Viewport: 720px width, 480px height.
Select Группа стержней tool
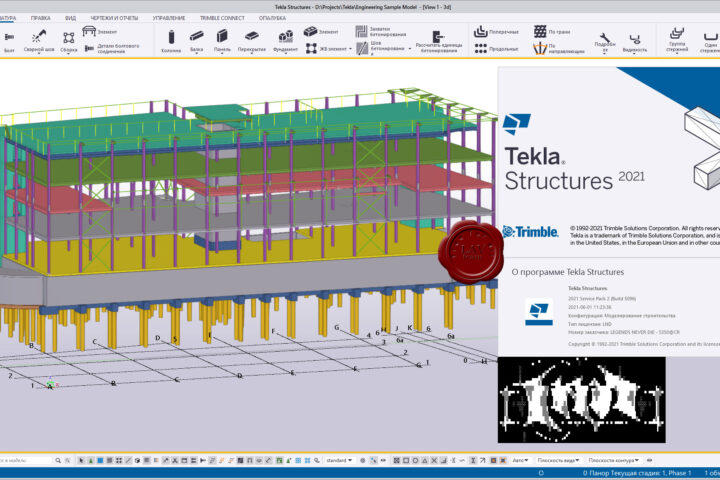[x=677, y=39]
